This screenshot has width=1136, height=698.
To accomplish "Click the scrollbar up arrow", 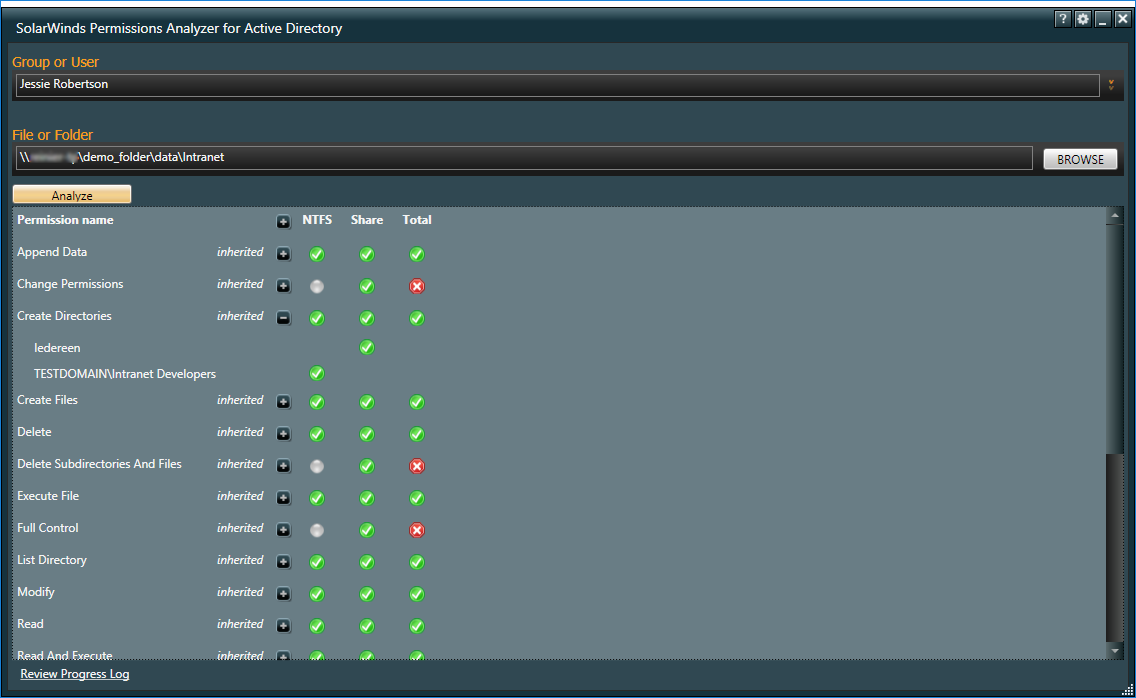I will click(1114, 216).
